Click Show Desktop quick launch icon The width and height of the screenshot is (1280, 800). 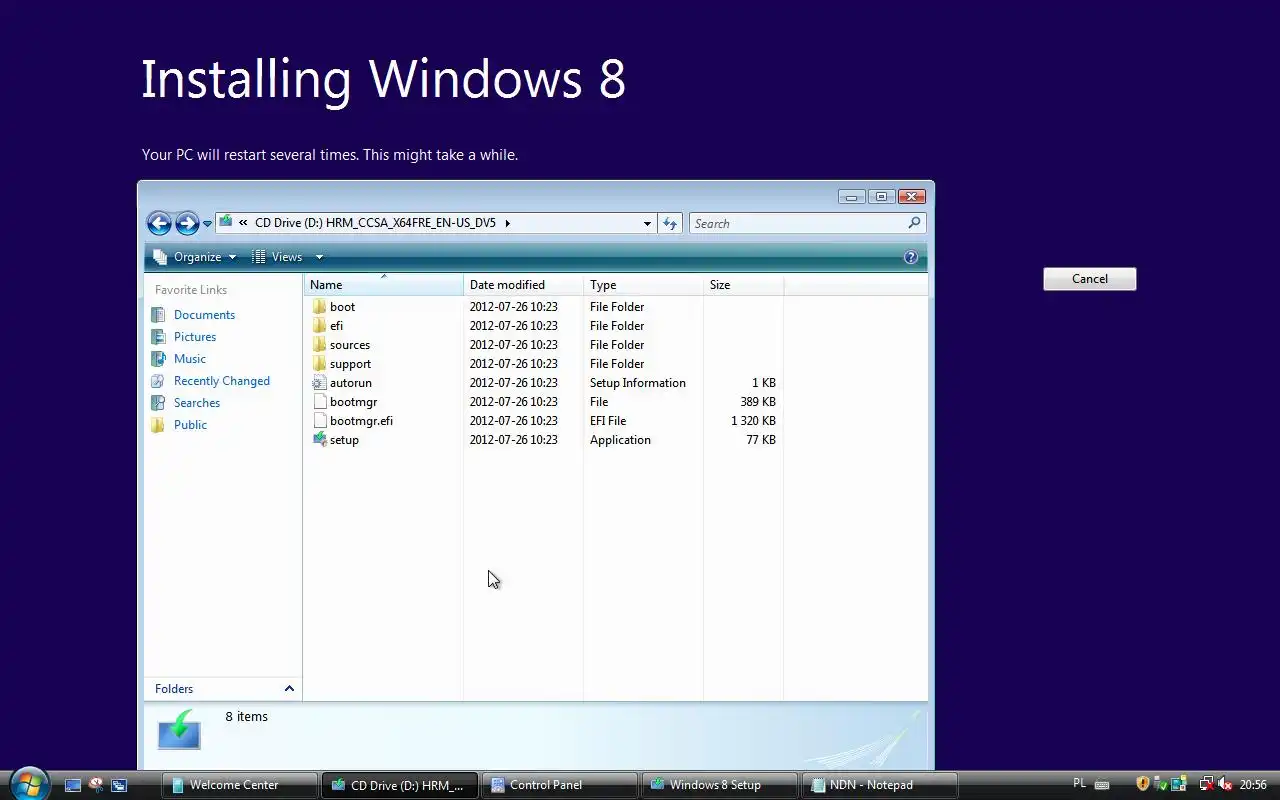[x=73, y=785]
